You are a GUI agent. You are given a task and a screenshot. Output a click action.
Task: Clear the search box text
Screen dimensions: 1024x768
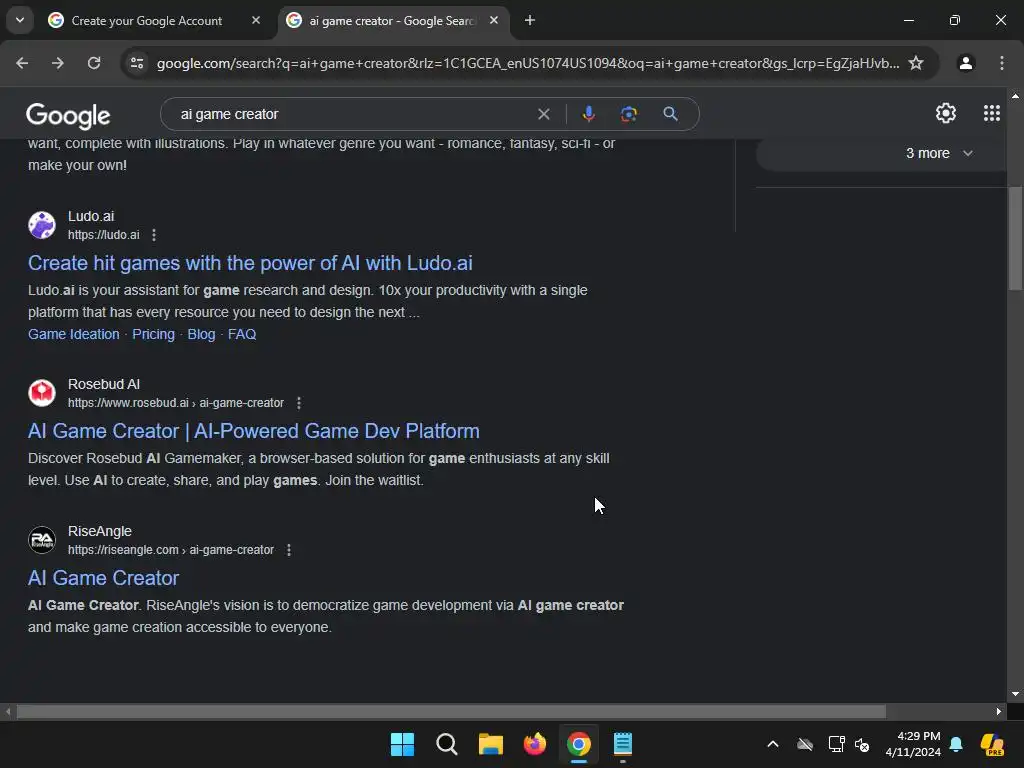coord(543,114)
